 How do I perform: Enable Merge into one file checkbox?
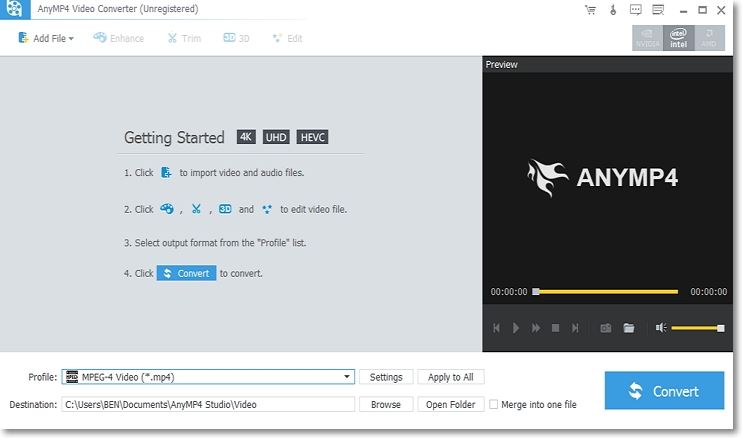(x=494, y=404)
